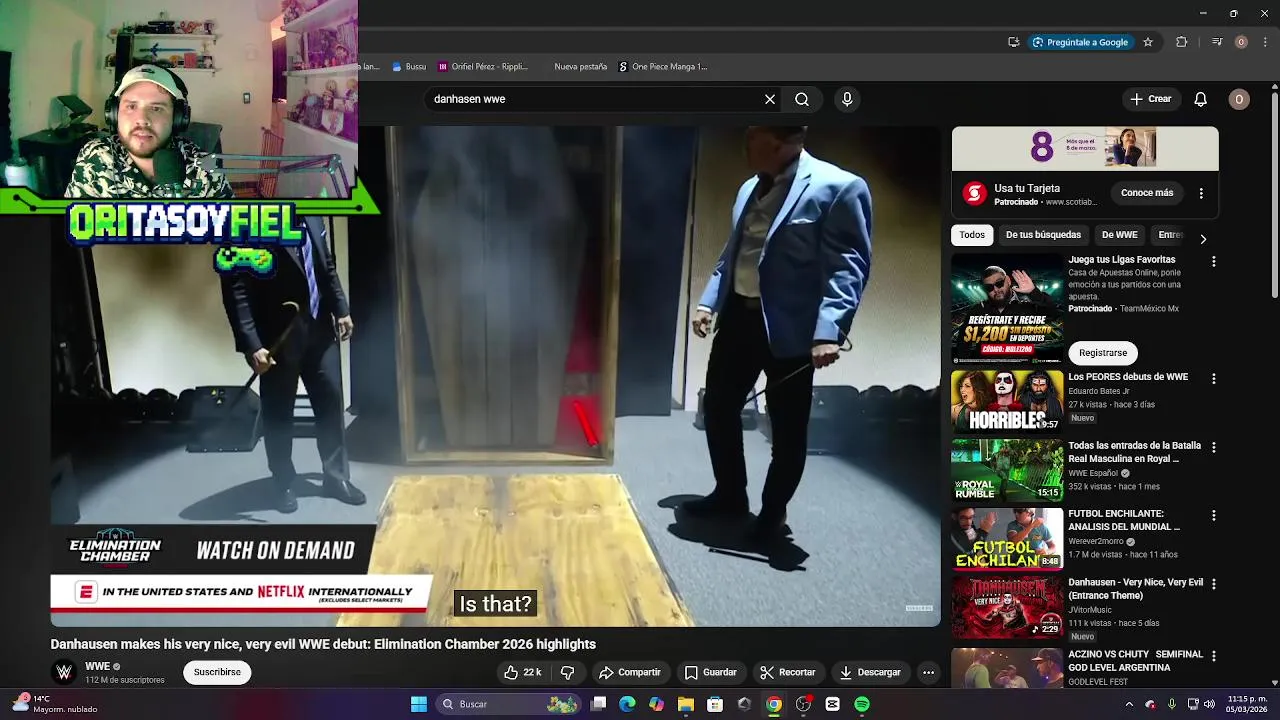Subscribe to WWE with the Suscribirse button
This screenshot has height=720, width=1280.
pos(217,672)
